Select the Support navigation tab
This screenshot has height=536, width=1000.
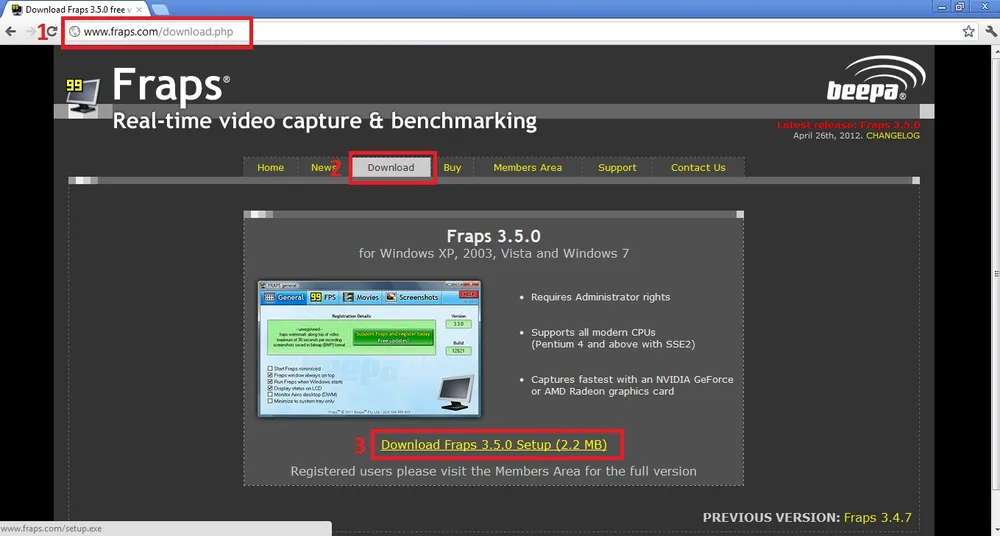617,168
